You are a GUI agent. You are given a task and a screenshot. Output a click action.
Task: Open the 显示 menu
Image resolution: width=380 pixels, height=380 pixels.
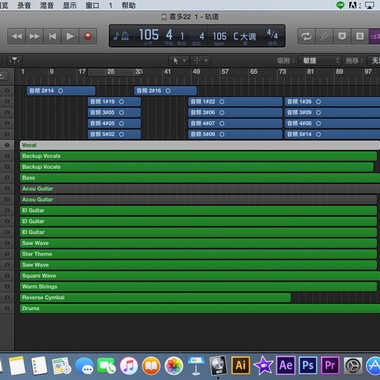point(70,5)
